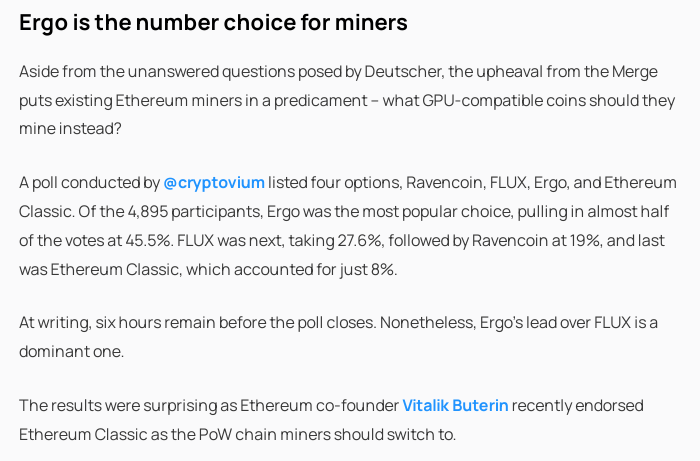Follow the Vitalik Buterin hyperlink
The height and width of the screenshot is (461, 700).
coord(455,406)
